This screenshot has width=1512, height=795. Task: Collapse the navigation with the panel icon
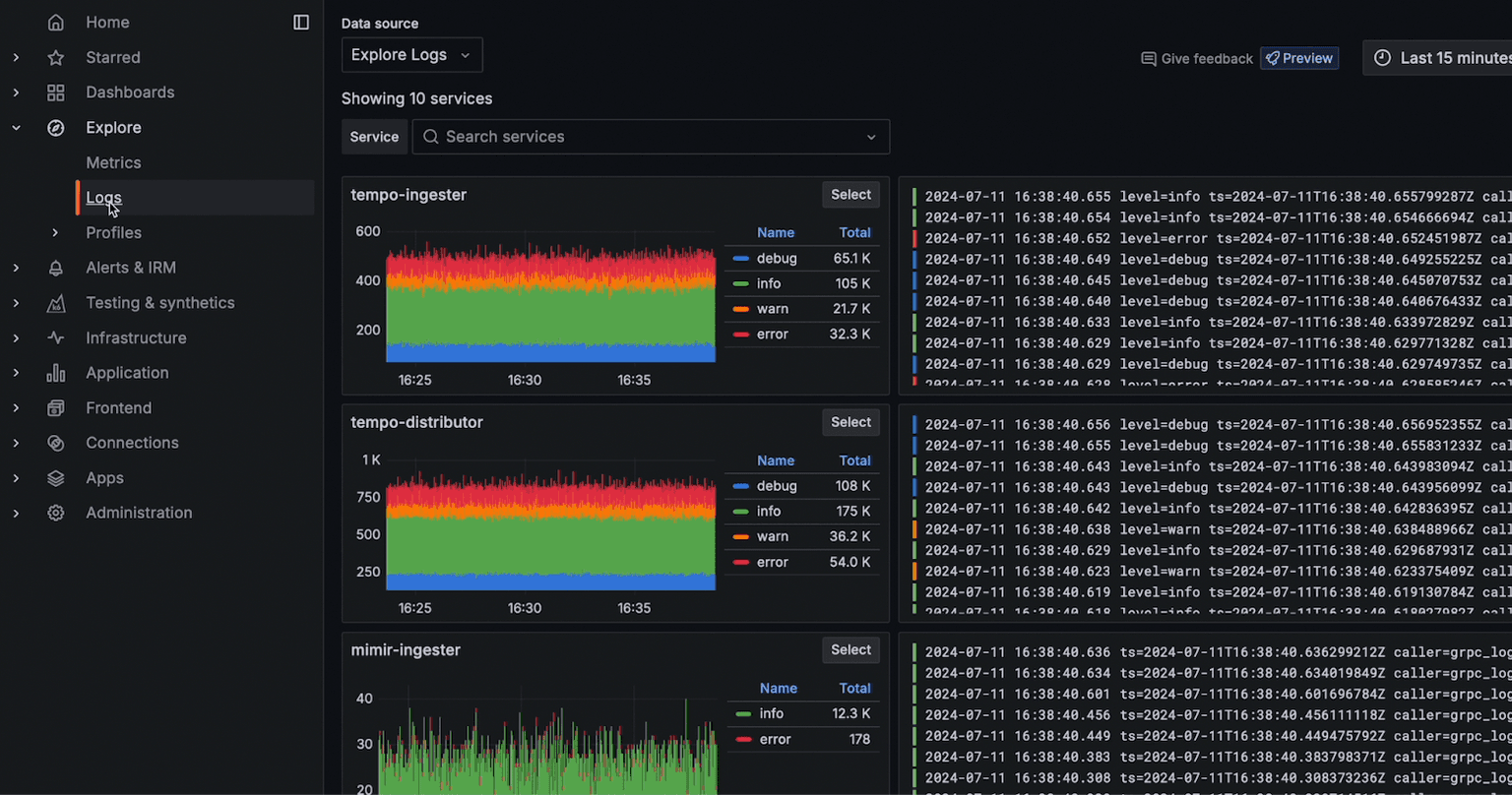[300, 22]
